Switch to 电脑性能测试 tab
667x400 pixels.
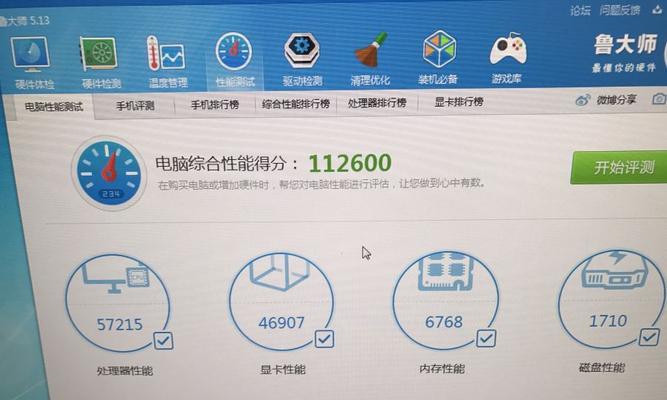(x=53, y=106)
